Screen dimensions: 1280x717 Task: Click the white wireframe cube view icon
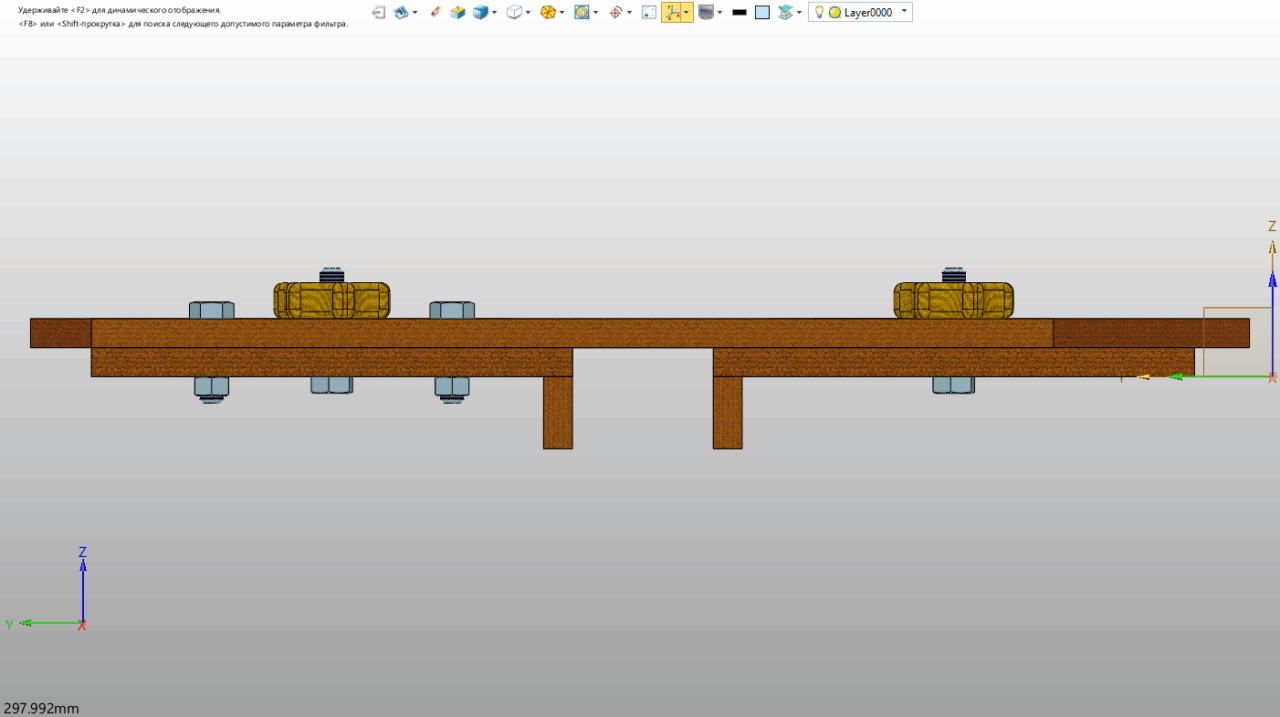514,13
